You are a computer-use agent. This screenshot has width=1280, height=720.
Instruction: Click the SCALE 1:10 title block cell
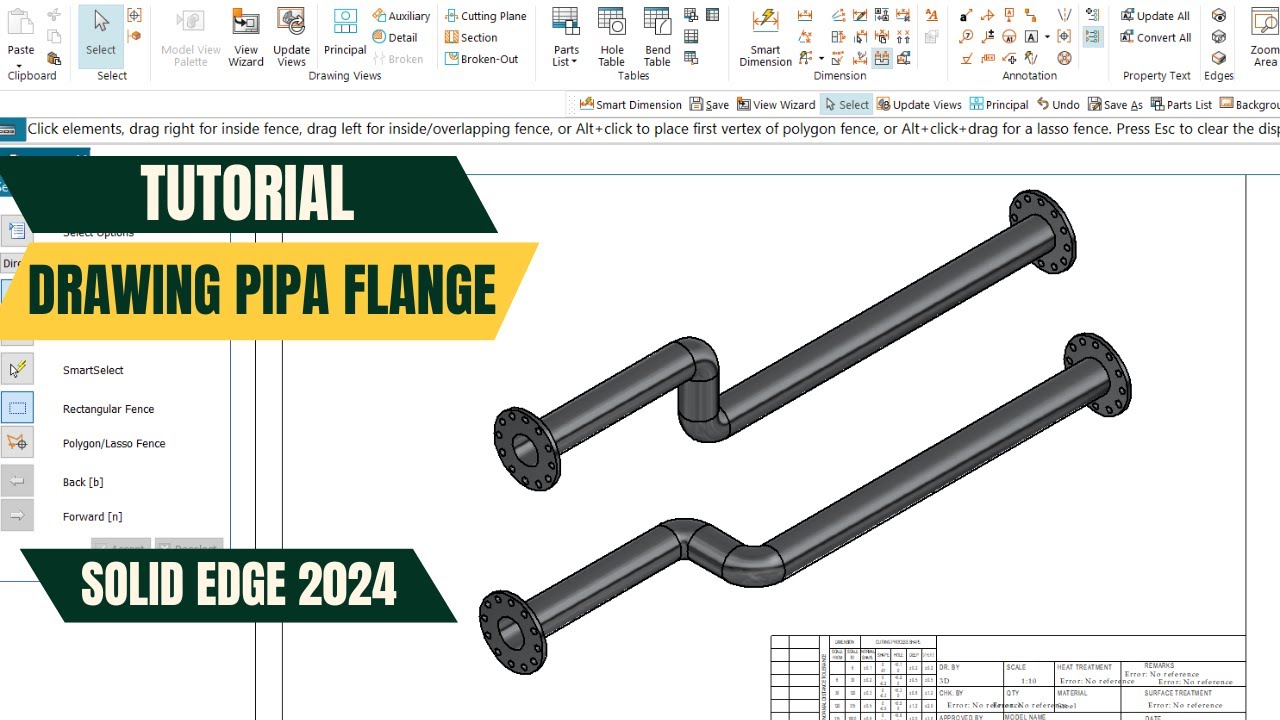pos(1029,674)
